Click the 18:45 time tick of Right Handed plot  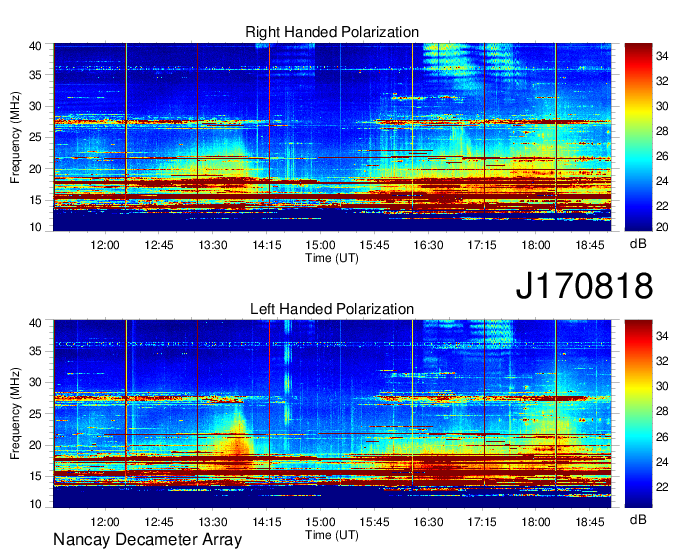pos(590,245)
